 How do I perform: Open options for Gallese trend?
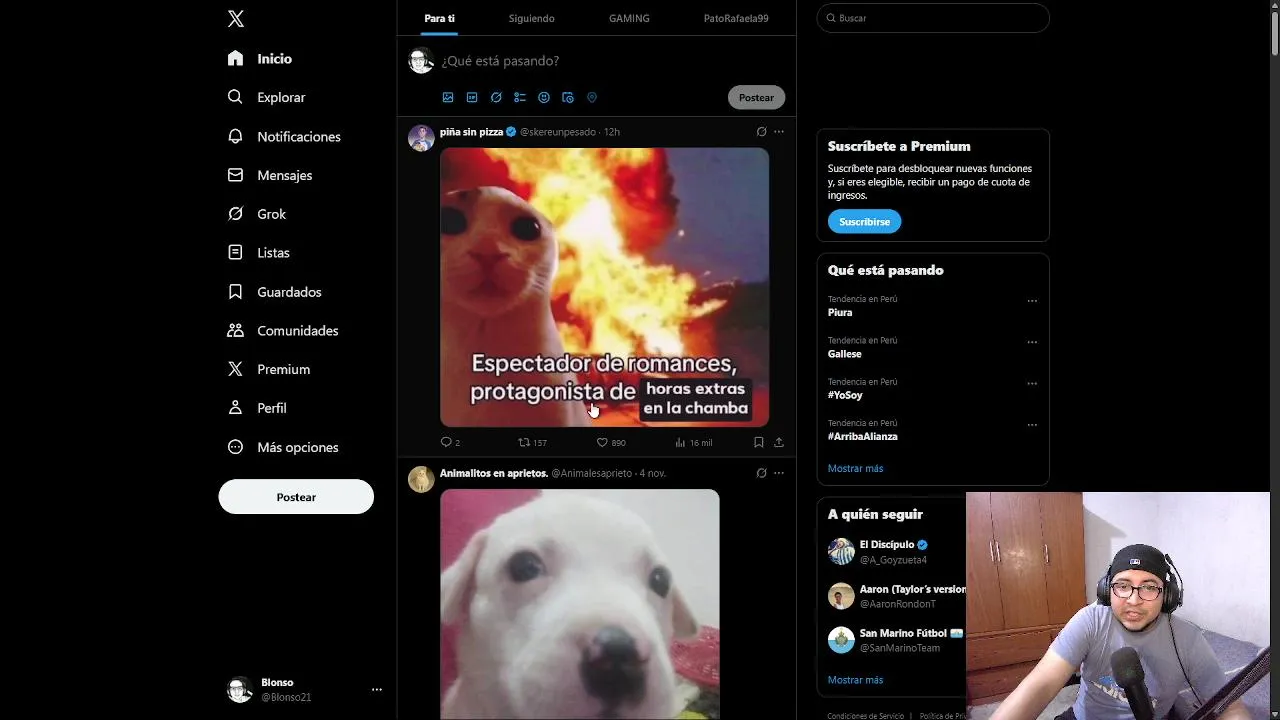(1032, 342)
